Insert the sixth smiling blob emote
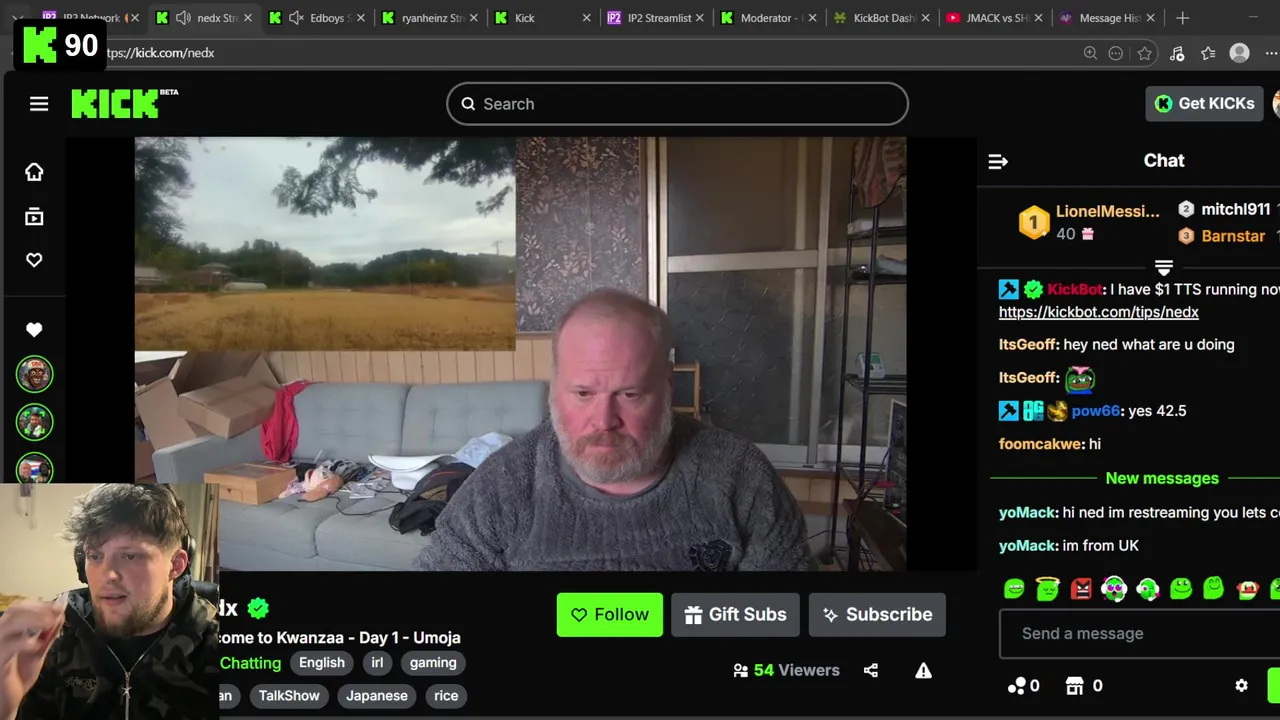Viewport: 1280px width, 720px height. point(1181,589)
